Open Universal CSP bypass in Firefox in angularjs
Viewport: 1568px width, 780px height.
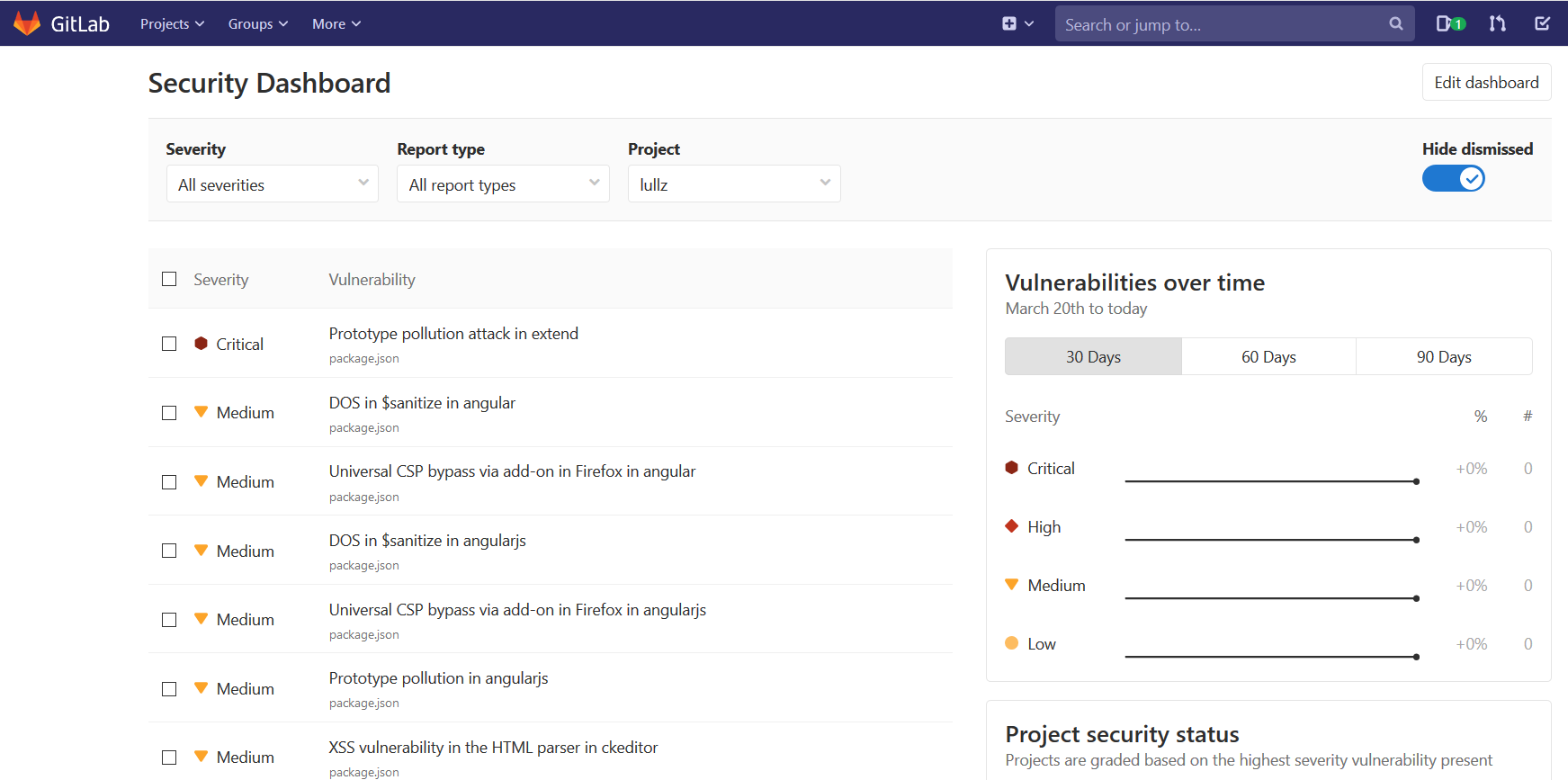[517, 610]
